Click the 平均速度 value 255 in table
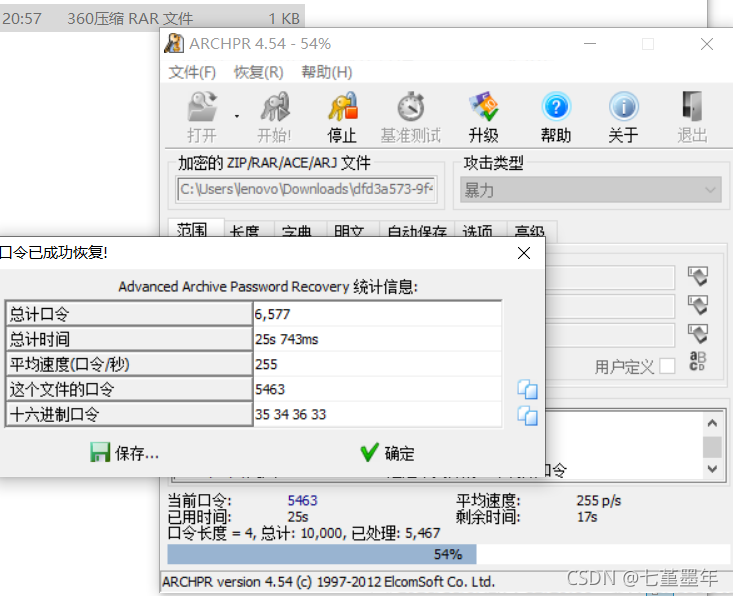 (378, 364)
